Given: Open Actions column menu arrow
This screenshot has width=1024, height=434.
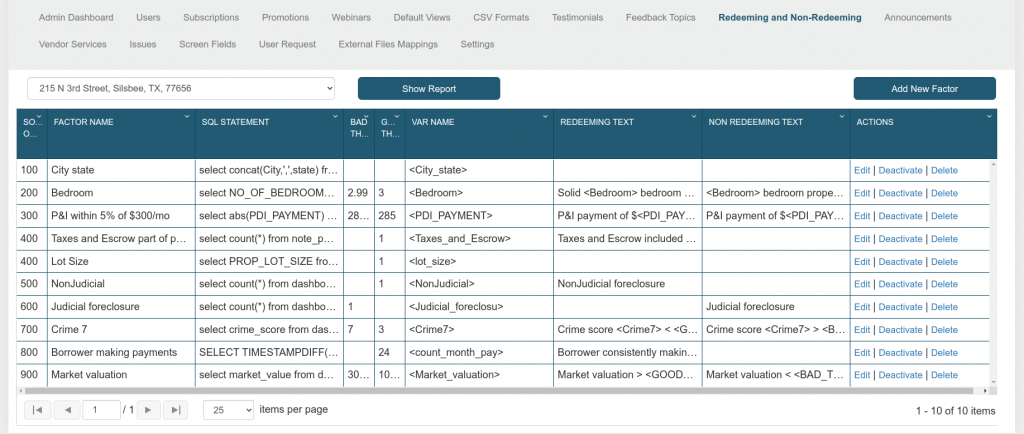Looking at the screenshot, I should 989,117.
